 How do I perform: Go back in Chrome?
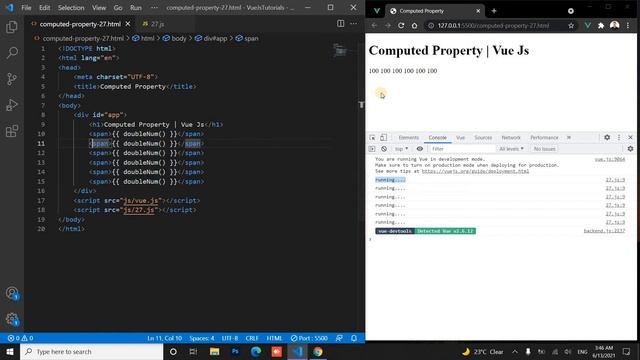(374, 25)
